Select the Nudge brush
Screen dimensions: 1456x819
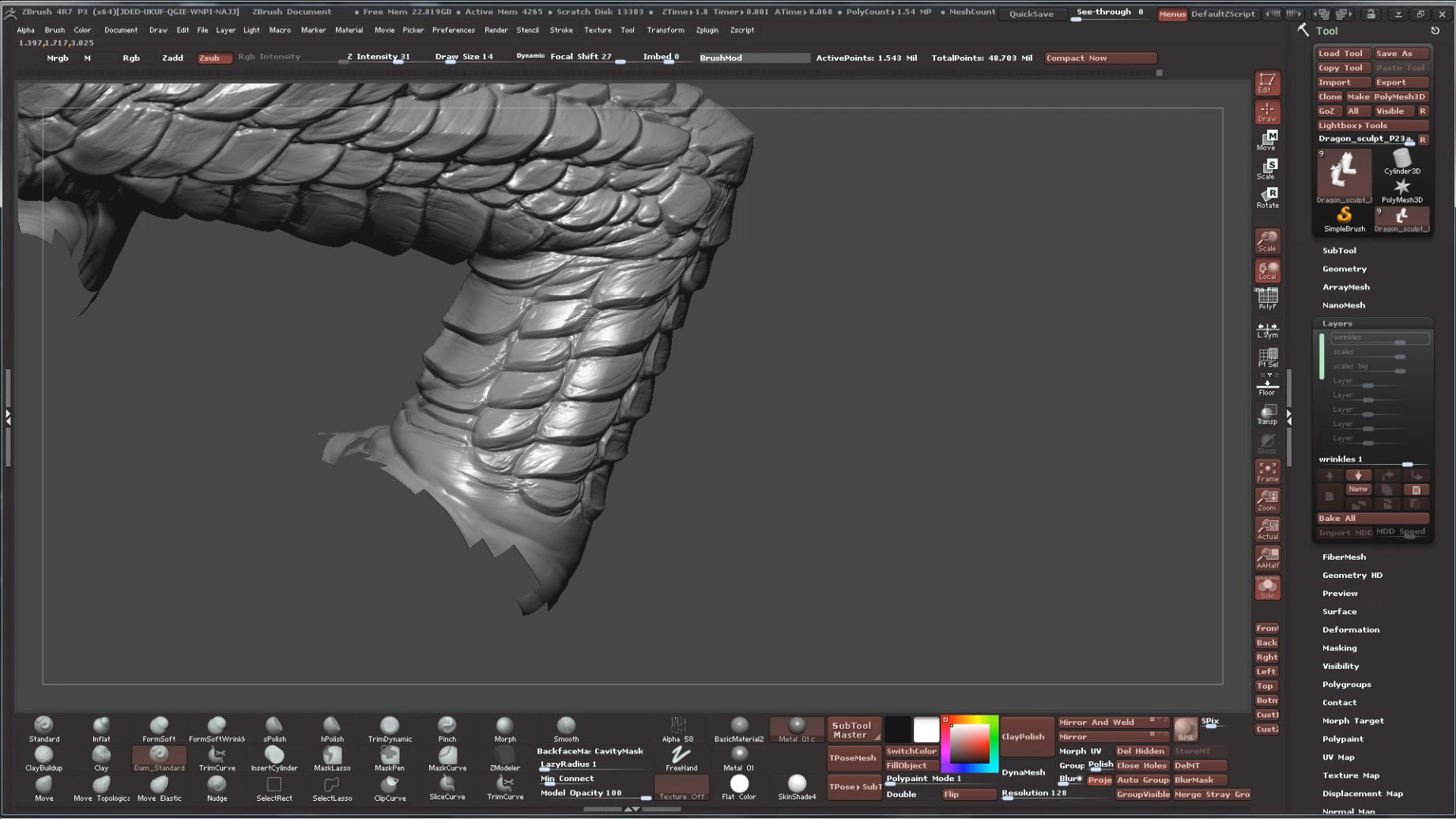pyautogui.click(x=217, y=788)
